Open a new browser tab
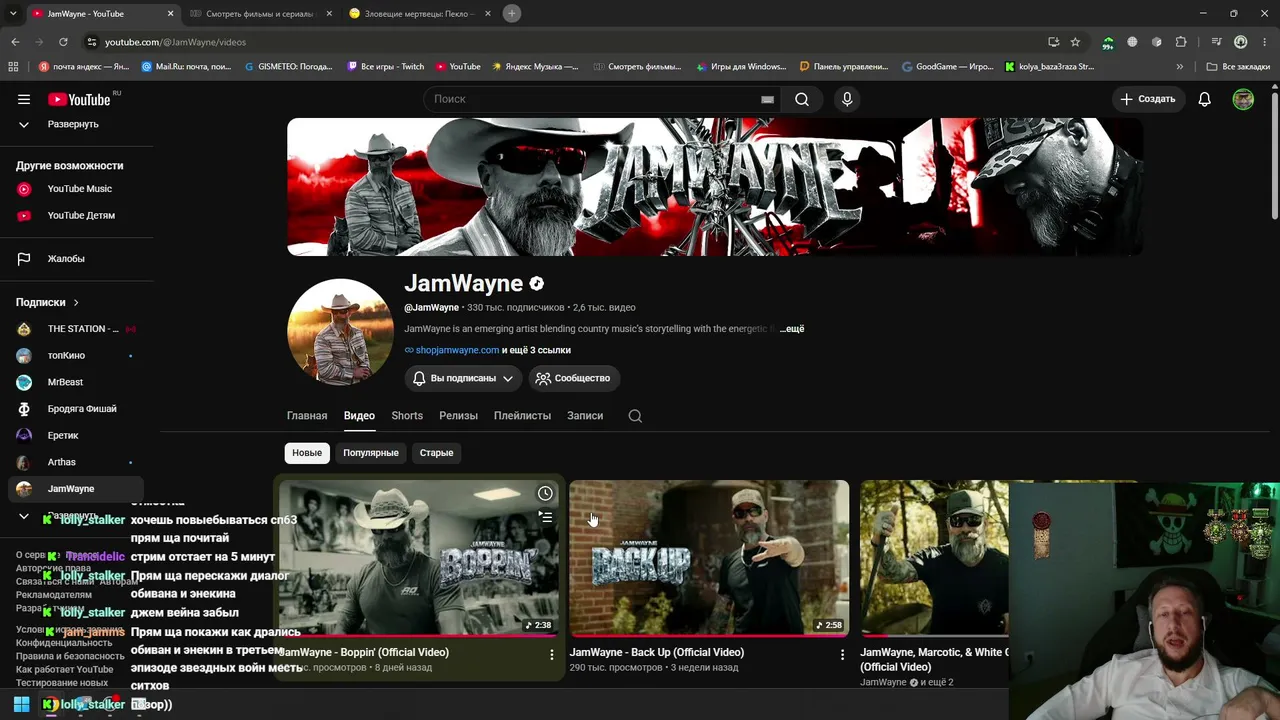The height and width of the screenshot is (720, 1280). click(x=511, y=13)
